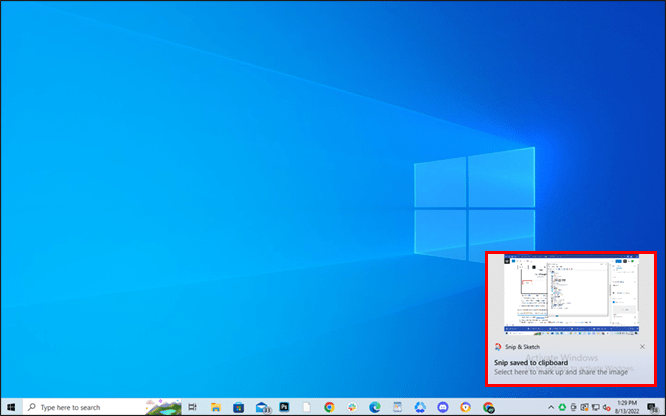Viewport: 666px width, 416px height.
Task: Show hidden system tray icons
Action: point(551,407)
